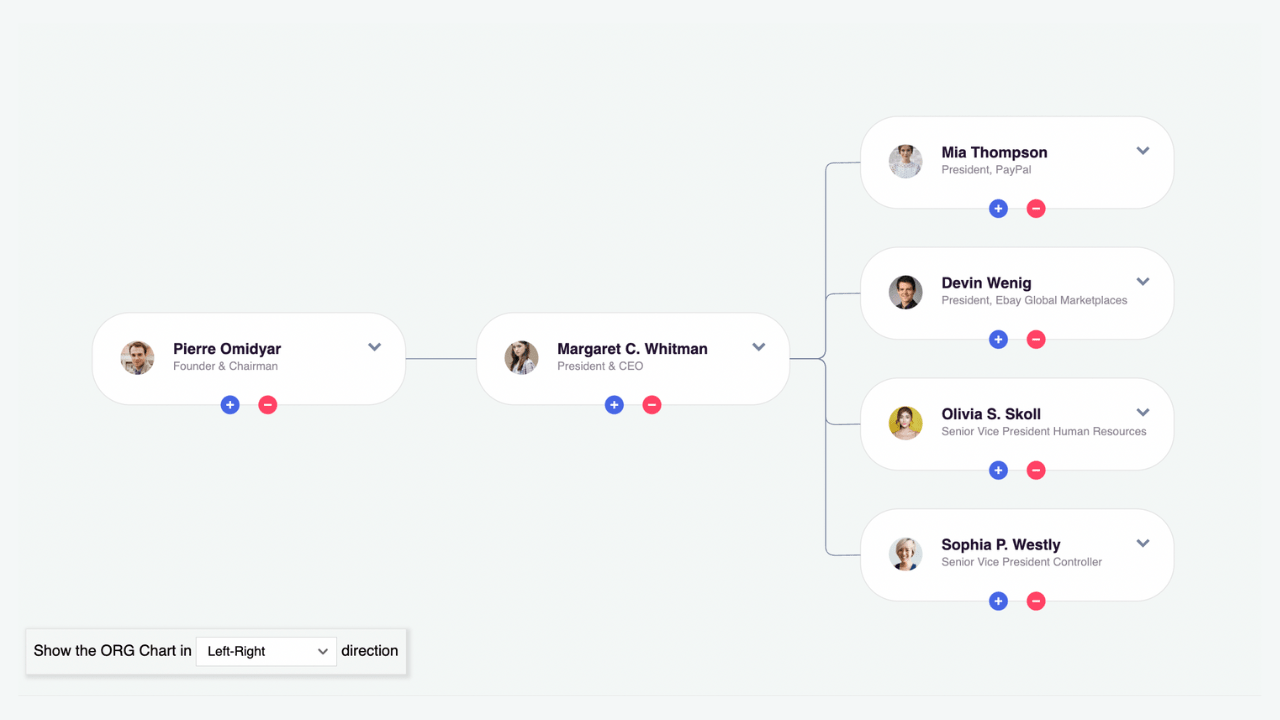Click 'Senior Vice President Human Resources' text

1044,432
